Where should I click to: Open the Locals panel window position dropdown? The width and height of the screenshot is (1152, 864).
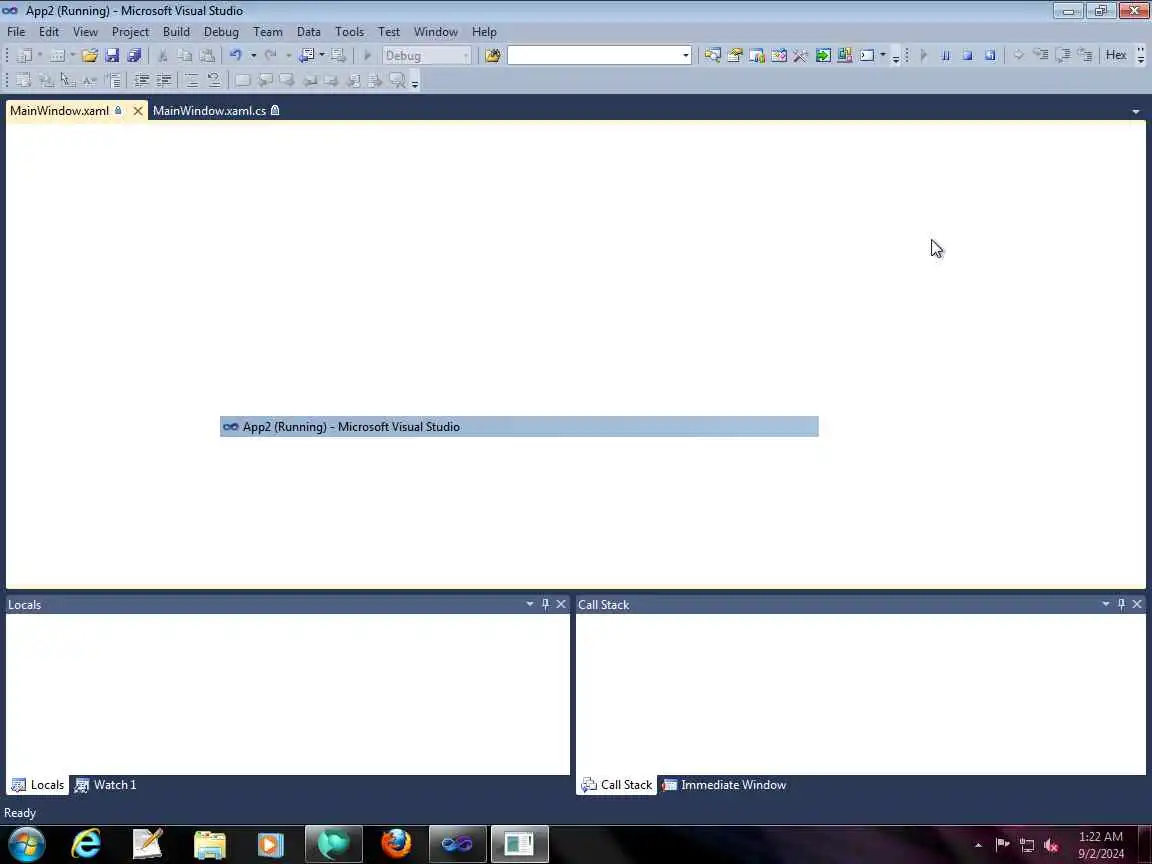coord(530,604)
